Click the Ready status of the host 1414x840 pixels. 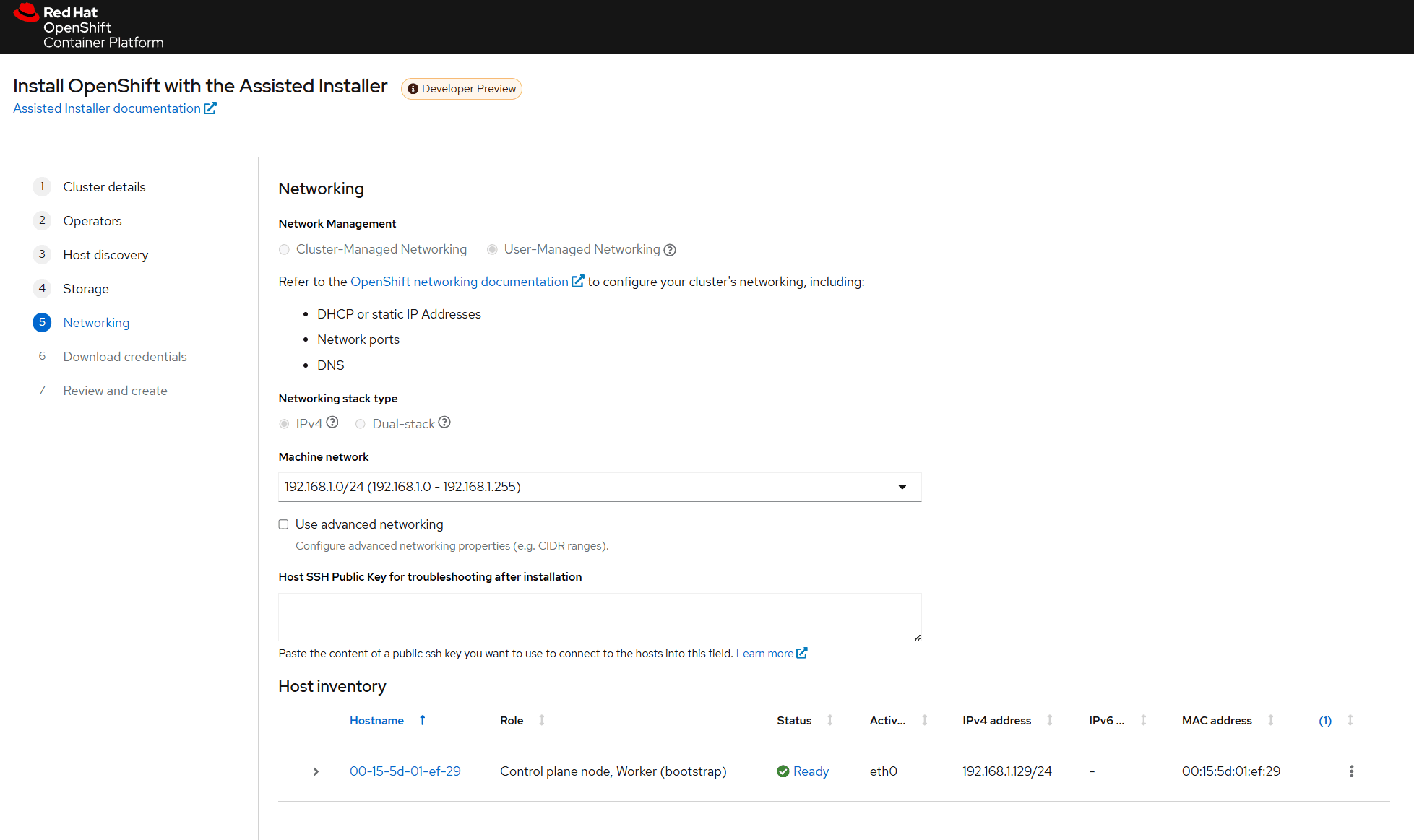click(810, 771)
